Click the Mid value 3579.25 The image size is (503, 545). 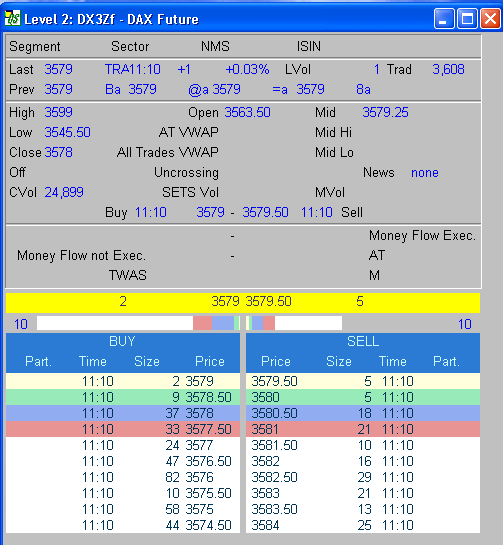tap(385, 112)
